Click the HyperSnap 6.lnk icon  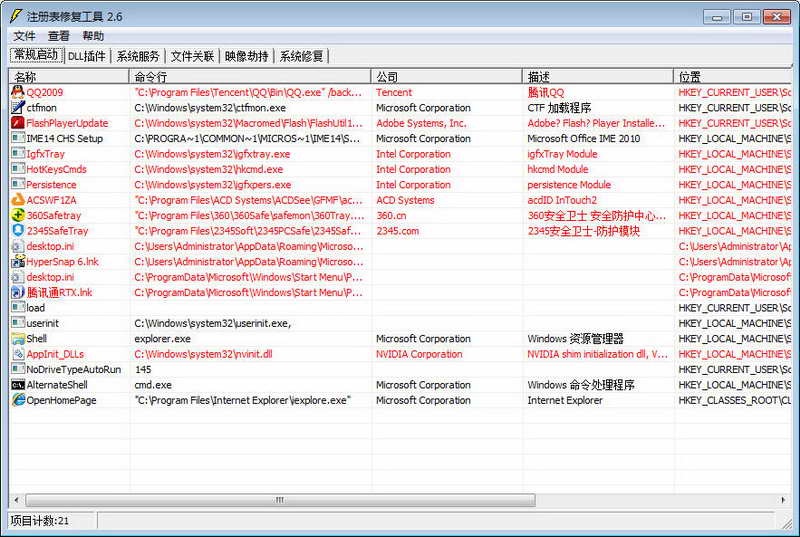click(x=18, y=262)
